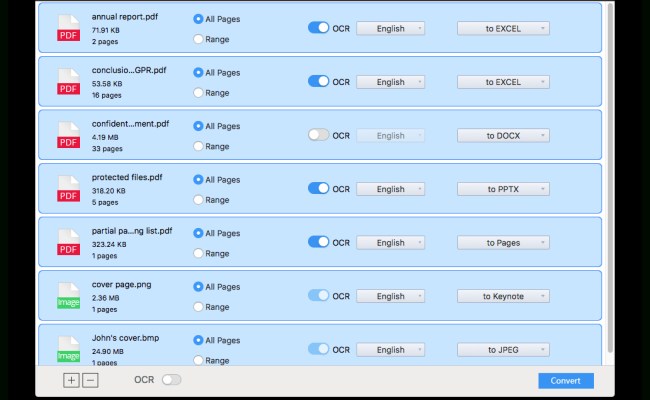This screenshot has height=400, width=650.
Task: Click the Image icon of cover page.png
Action: (x=68, y=295)
